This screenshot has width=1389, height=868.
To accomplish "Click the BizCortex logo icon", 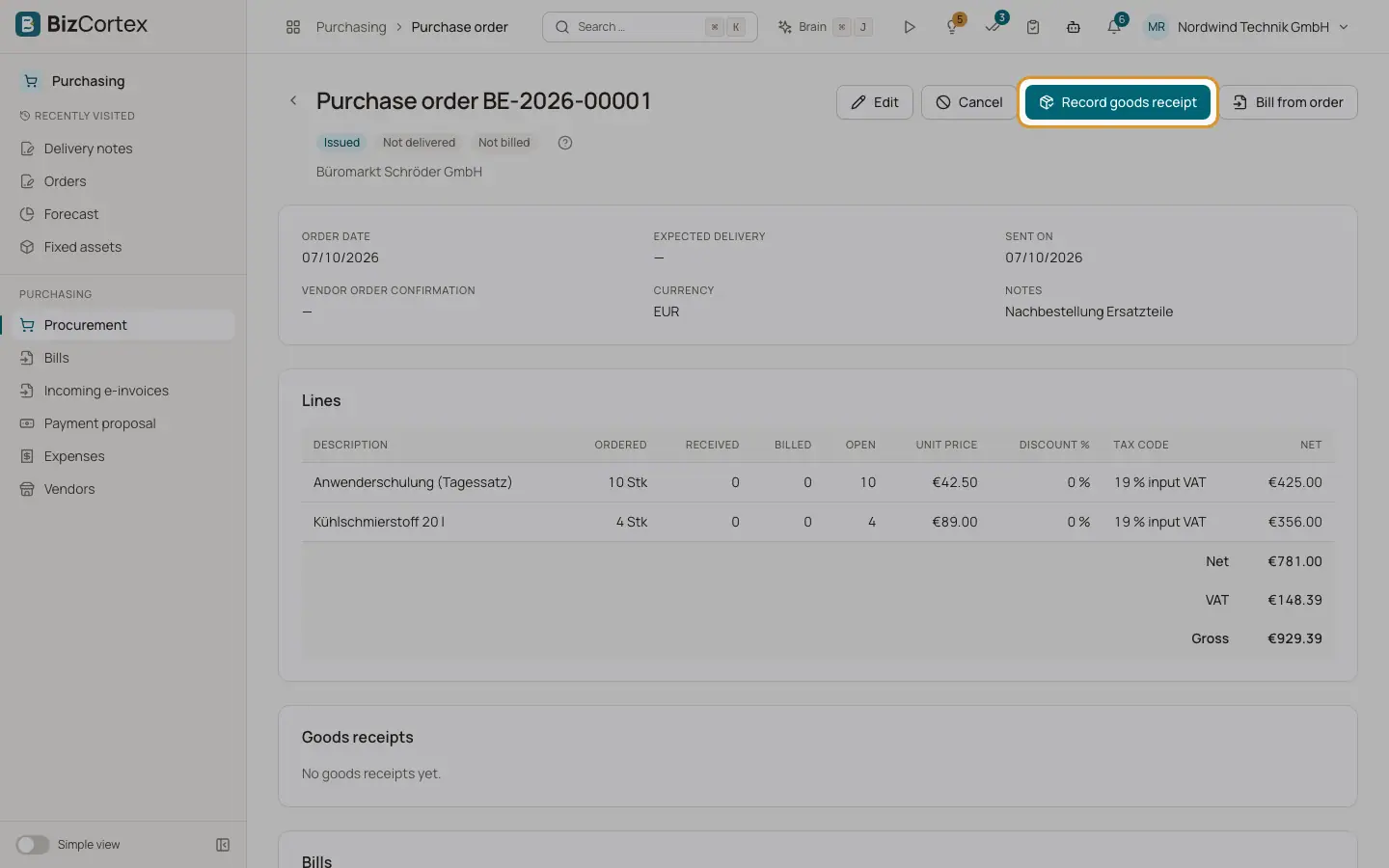I will [x=28, y=24].
